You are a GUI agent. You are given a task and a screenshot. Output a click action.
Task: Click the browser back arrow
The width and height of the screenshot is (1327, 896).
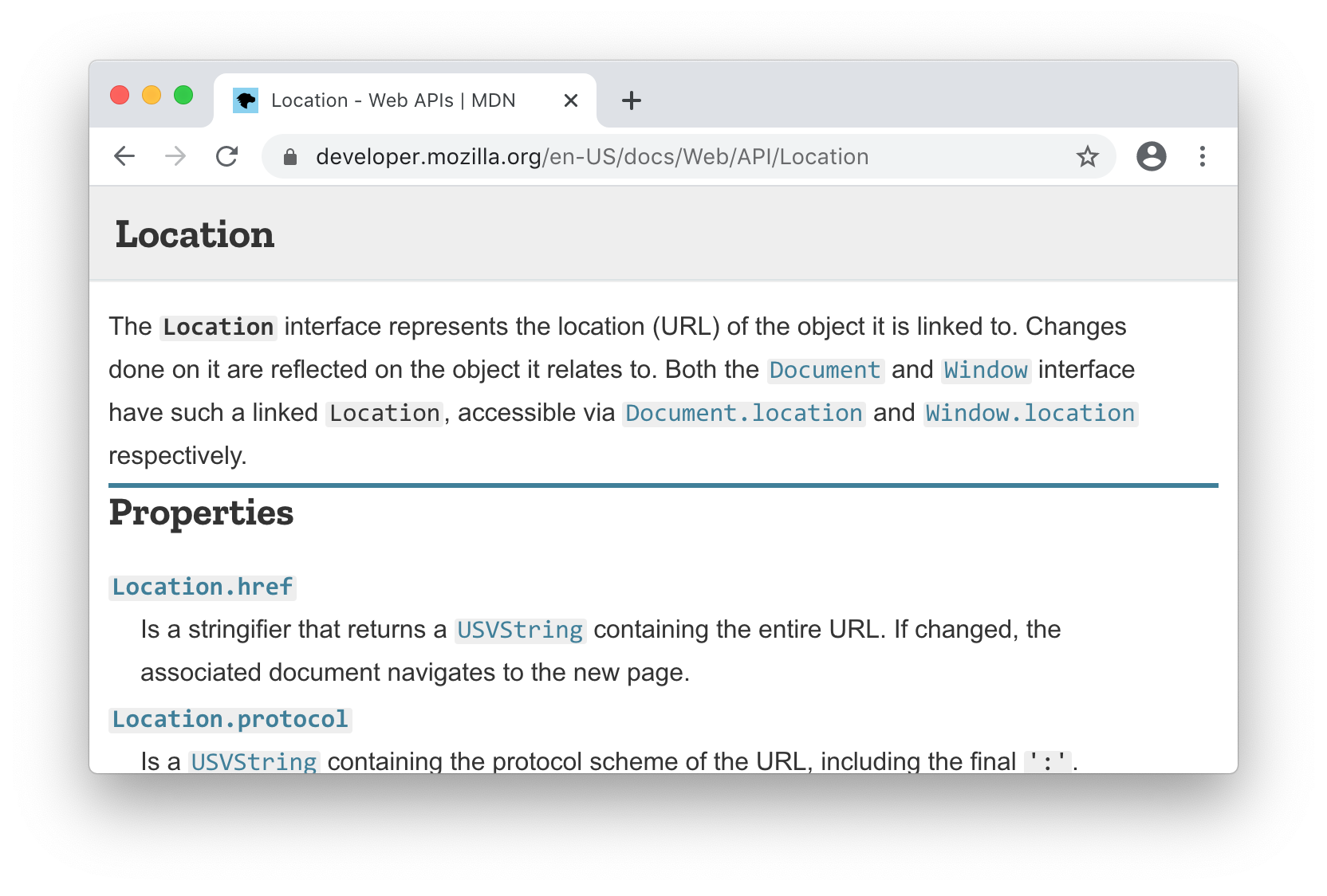pos(124,156)
